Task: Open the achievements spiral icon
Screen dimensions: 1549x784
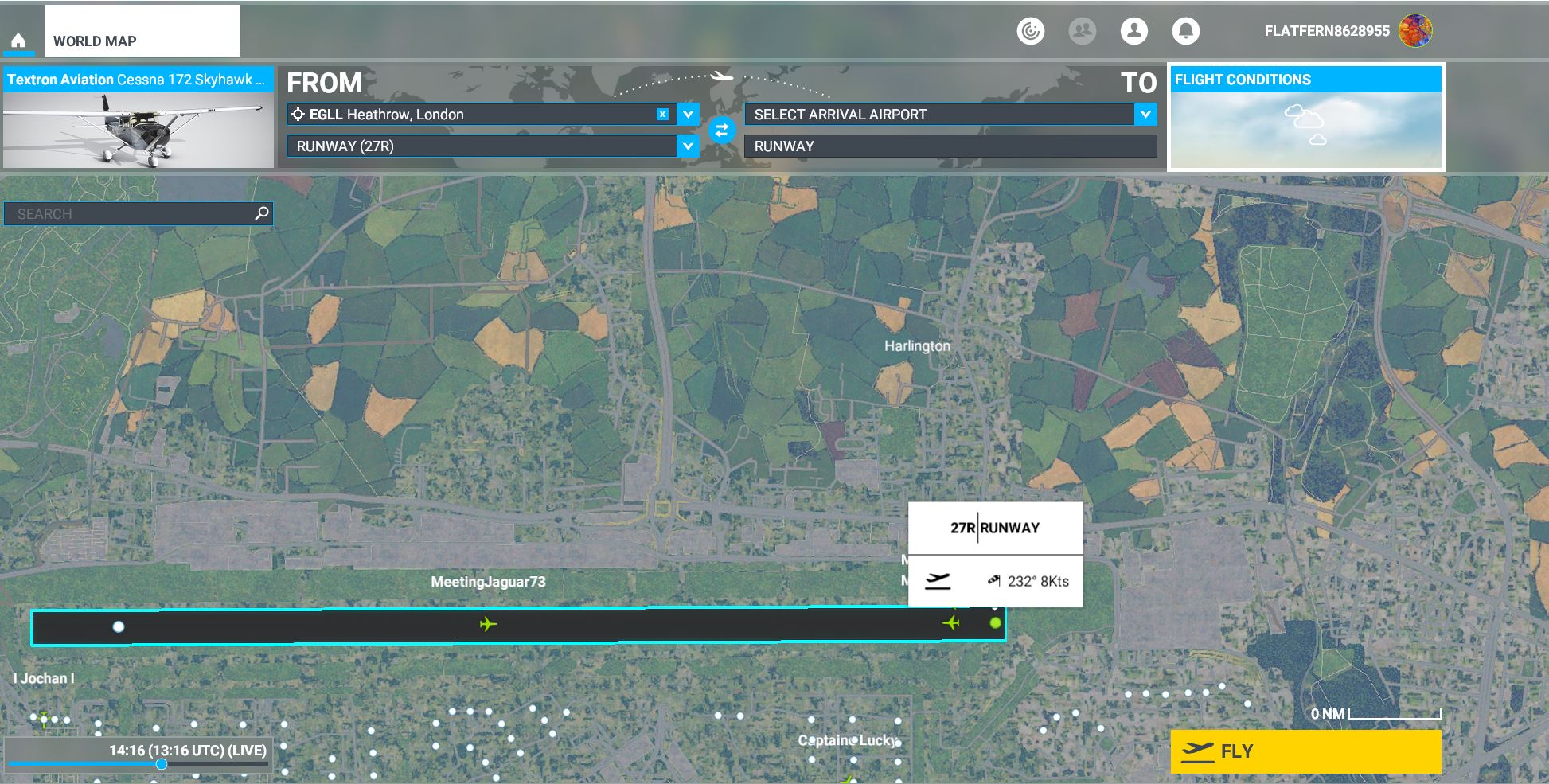Action: (x=1030, y=31)
